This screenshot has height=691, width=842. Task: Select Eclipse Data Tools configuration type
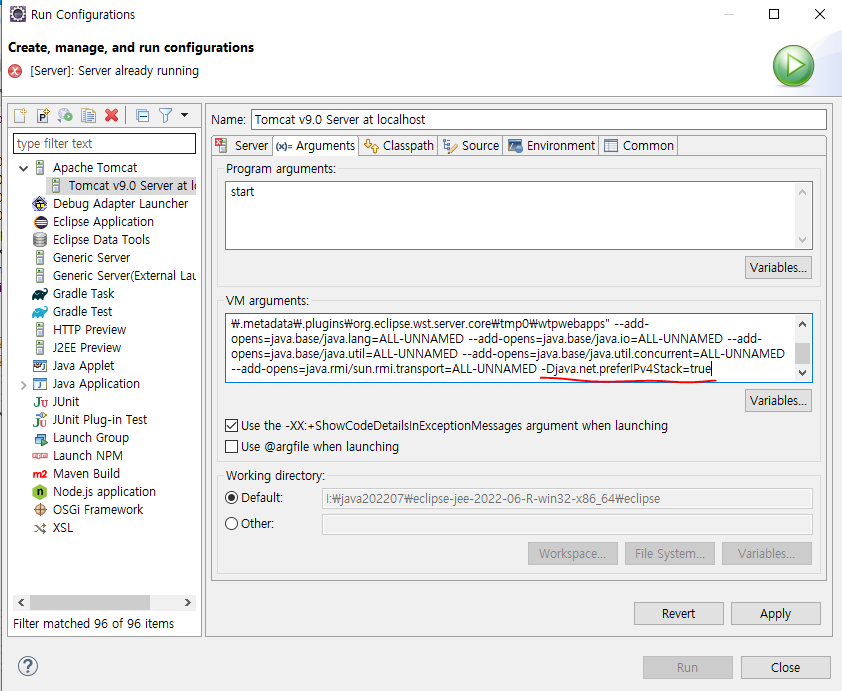pos(101,240)
